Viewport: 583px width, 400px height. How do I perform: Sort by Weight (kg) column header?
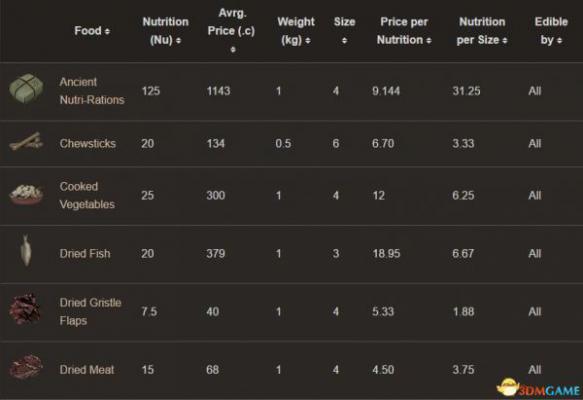(296, 31)
